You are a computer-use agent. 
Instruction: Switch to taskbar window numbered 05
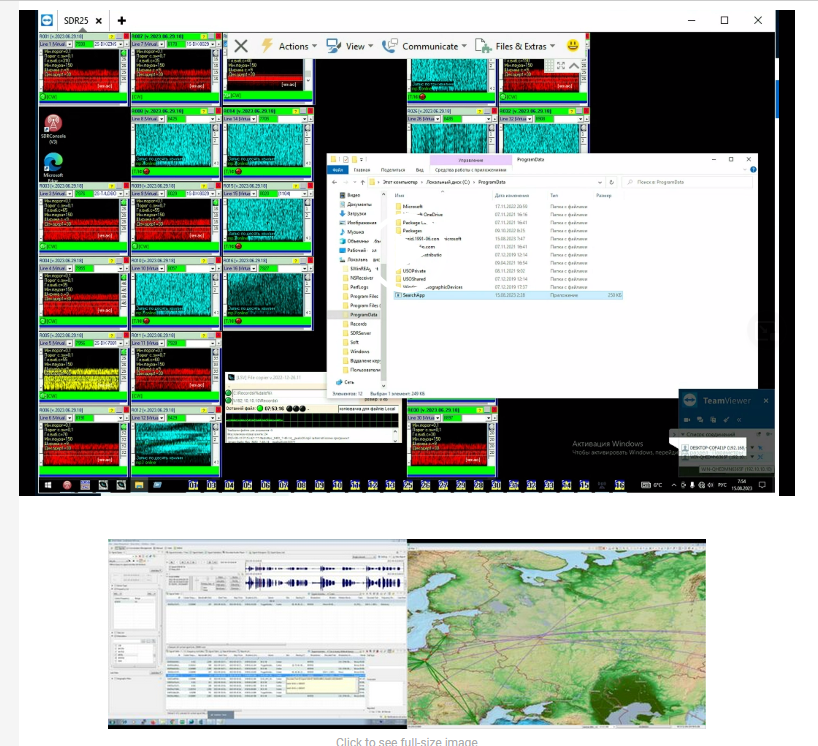coord(247,485)
